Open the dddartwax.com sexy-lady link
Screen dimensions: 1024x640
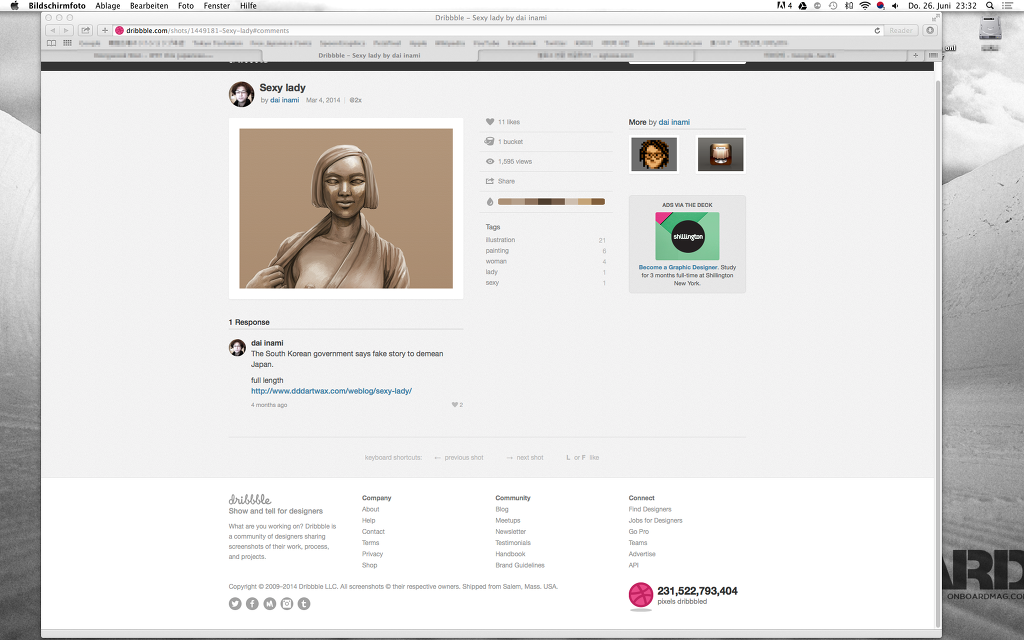331,391
